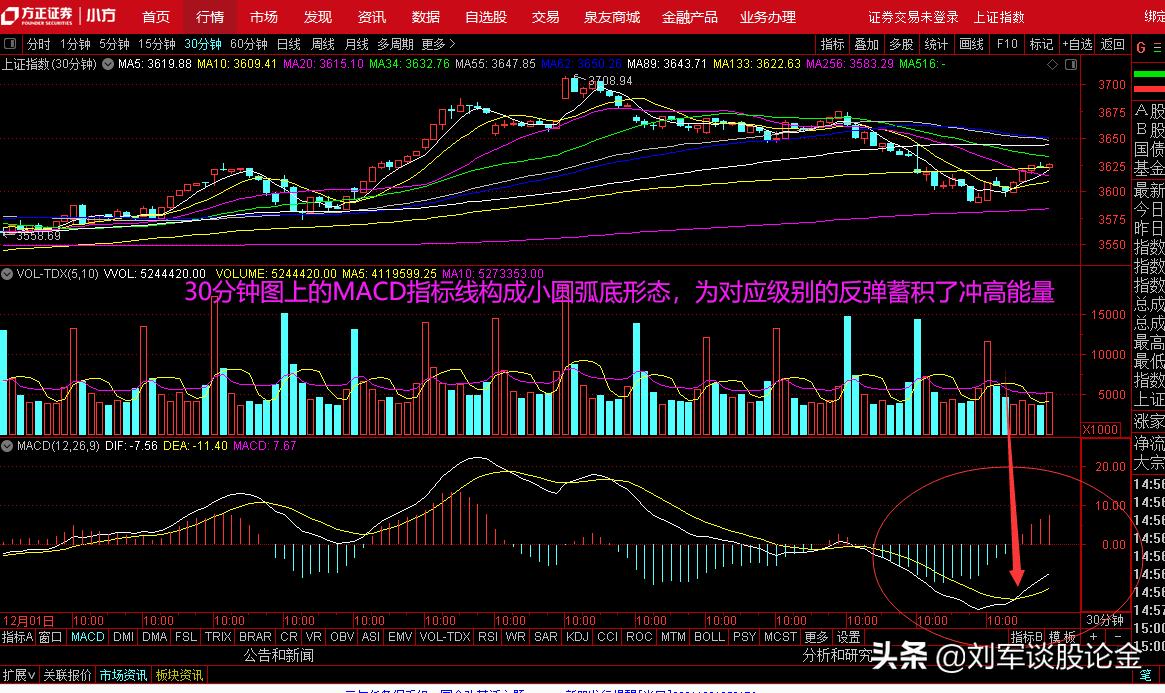Open the 资讯 menu

point(371,16)
